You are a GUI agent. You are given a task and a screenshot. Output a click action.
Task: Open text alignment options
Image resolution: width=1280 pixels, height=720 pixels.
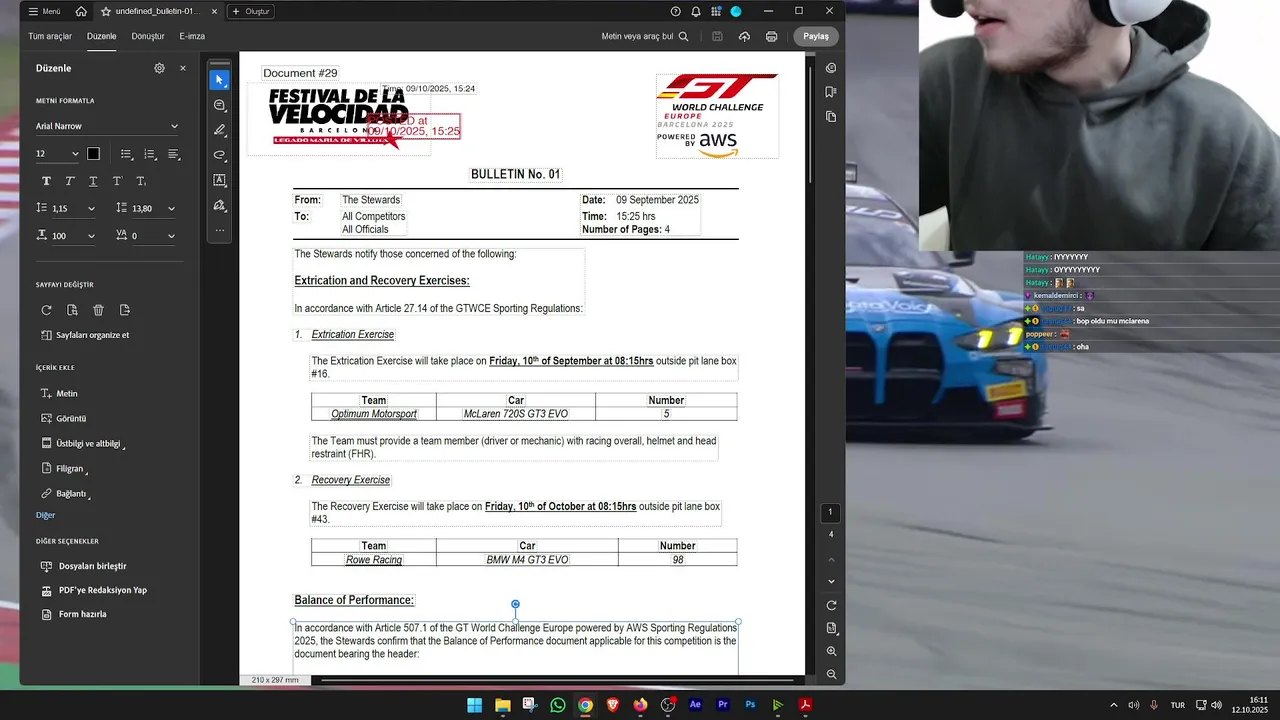coord(174,154)
